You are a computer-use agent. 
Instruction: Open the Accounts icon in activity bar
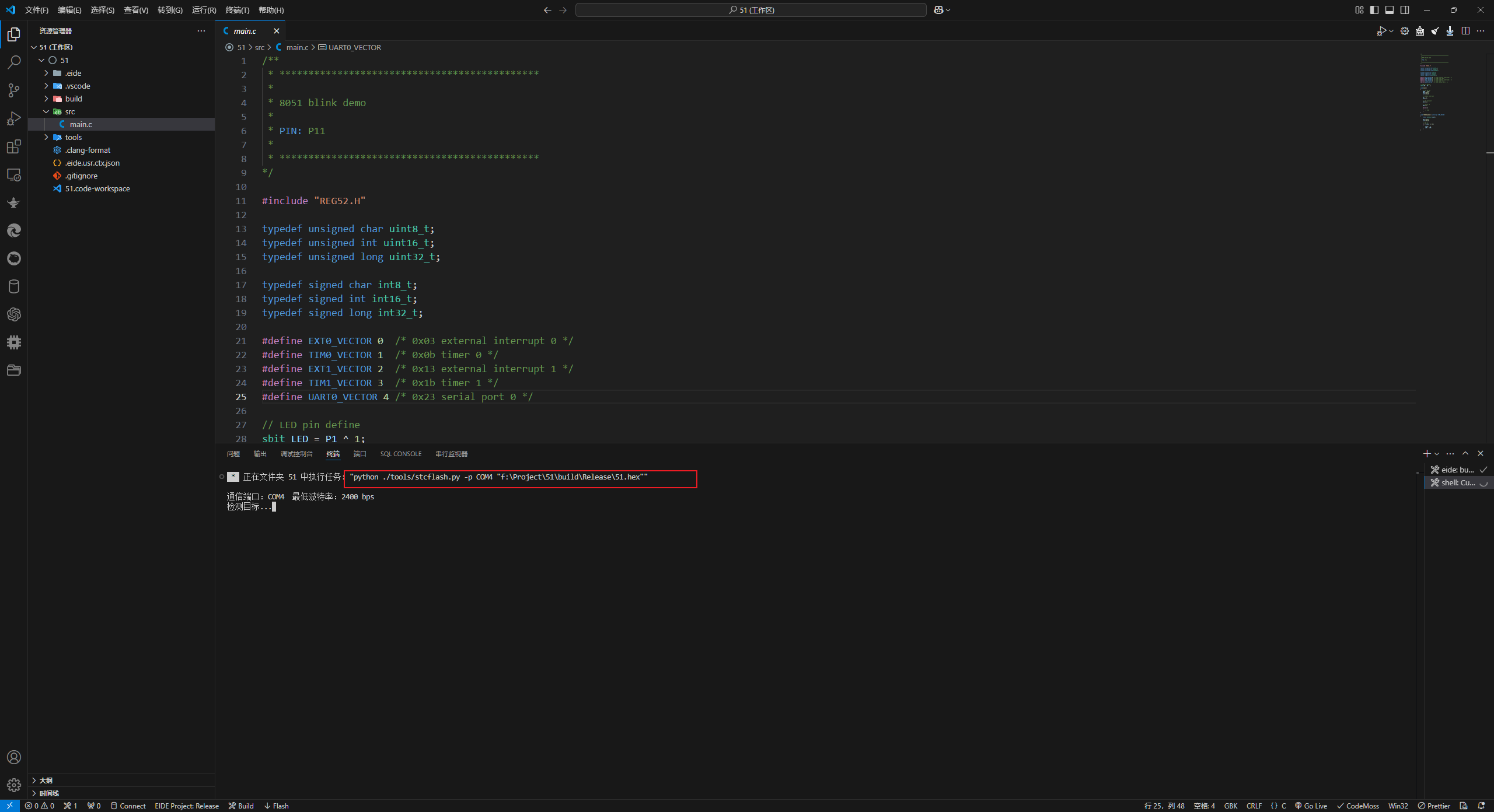14,757
